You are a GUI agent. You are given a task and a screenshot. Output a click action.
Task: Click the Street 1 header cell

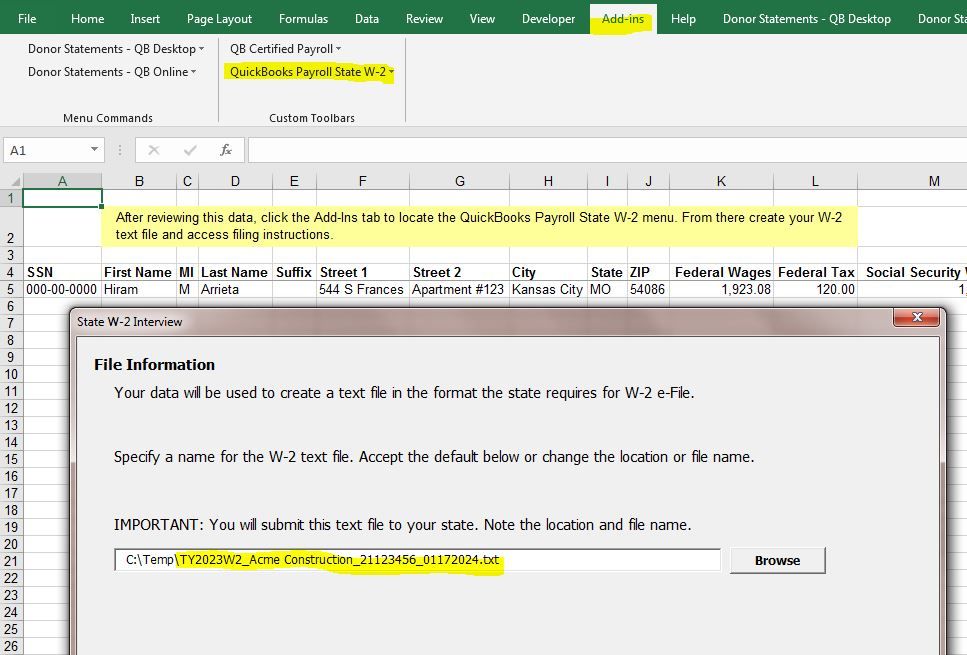click(363, 272)
